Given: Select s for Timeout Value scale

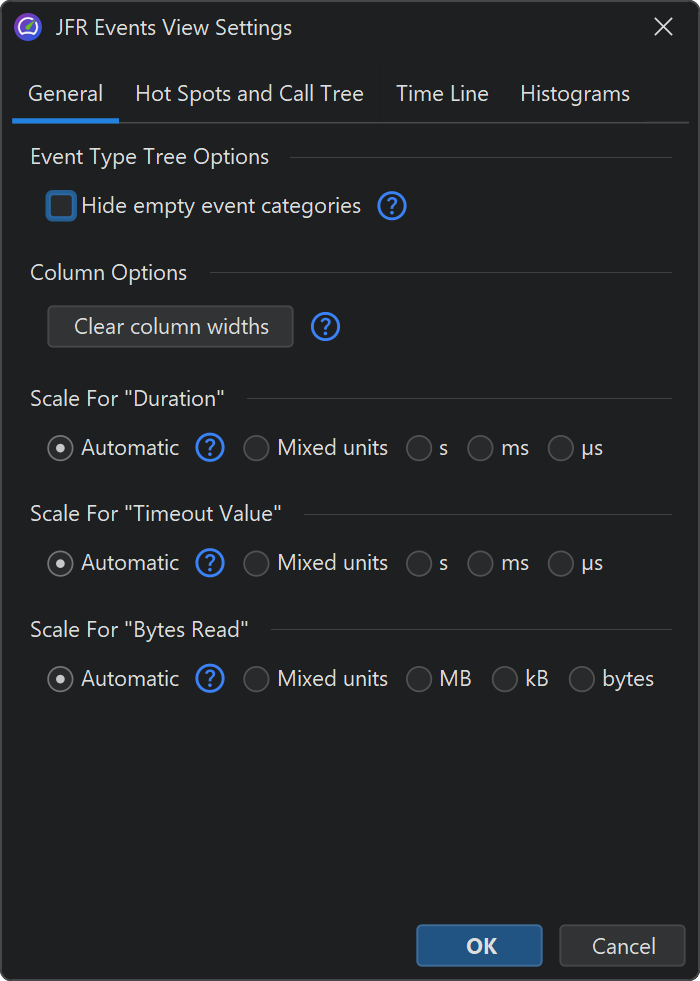Looking at the screenshot, I should click(418, 563).
